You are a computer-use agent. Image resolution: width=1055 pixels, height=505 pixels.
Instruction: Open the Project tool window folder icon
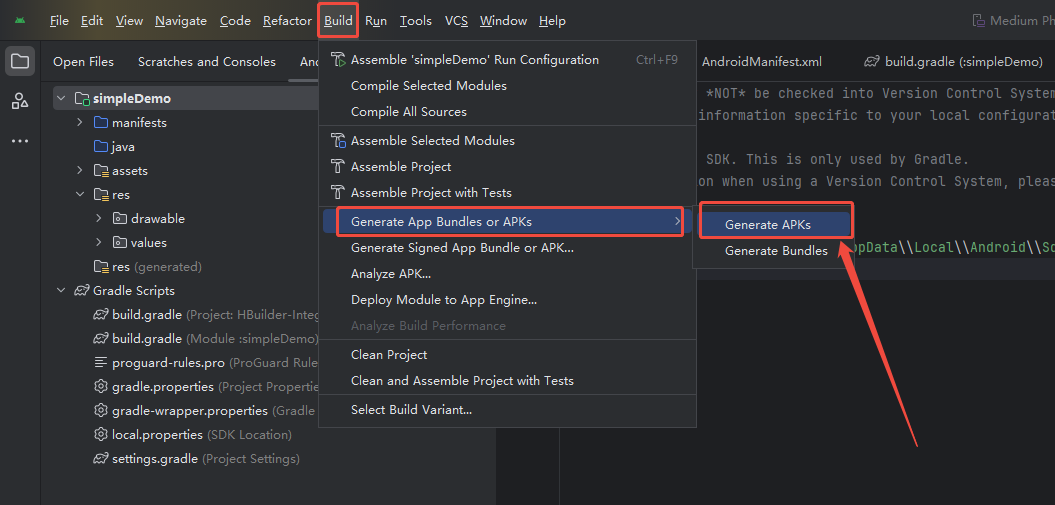tap(20, 61)
